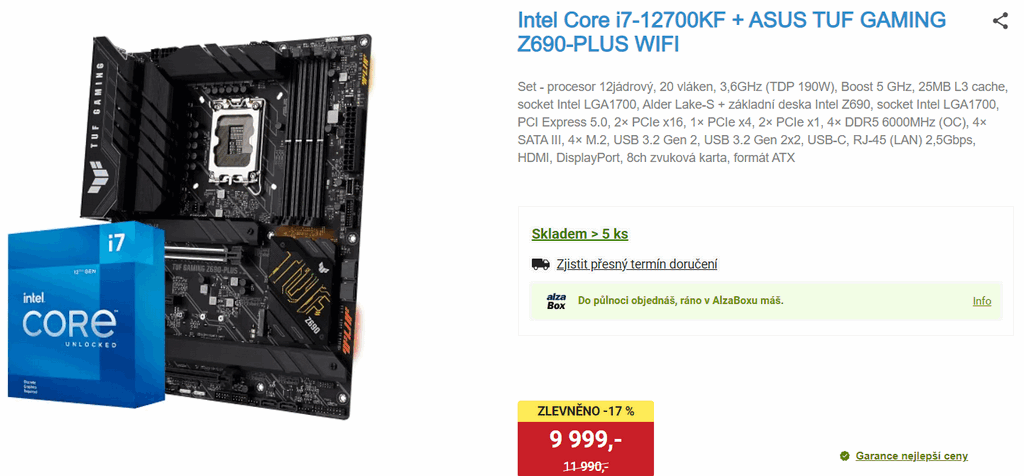Click the delivery truck icon

[x=540, y=264]
